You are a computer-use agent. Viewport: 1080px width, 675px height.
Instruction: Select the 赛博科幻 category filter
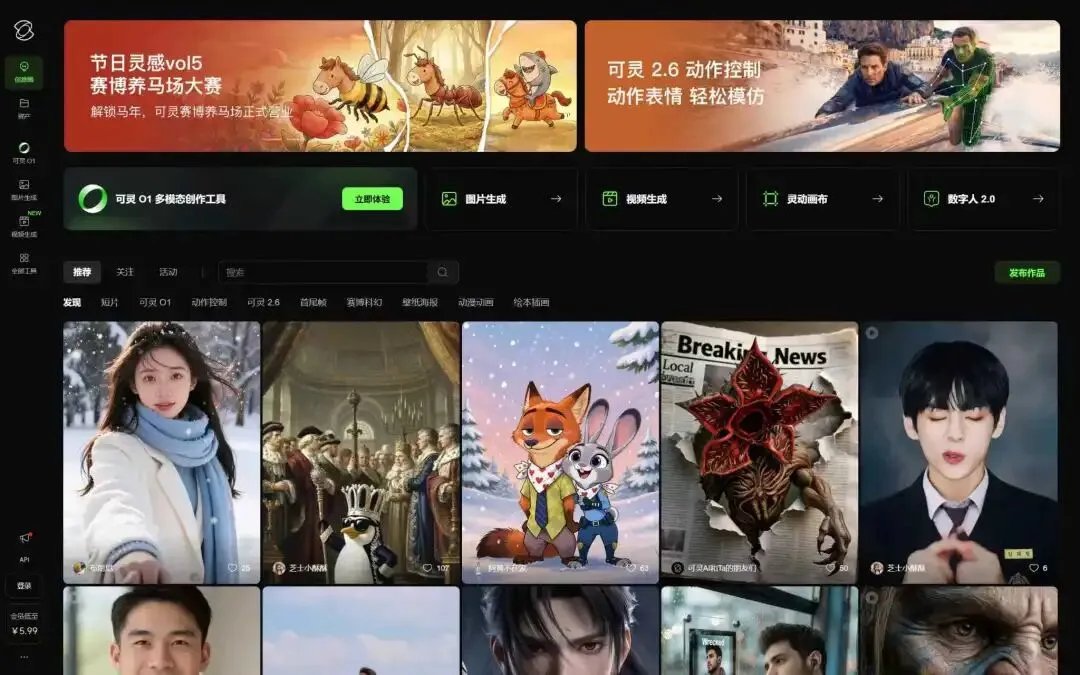point(364,302)
